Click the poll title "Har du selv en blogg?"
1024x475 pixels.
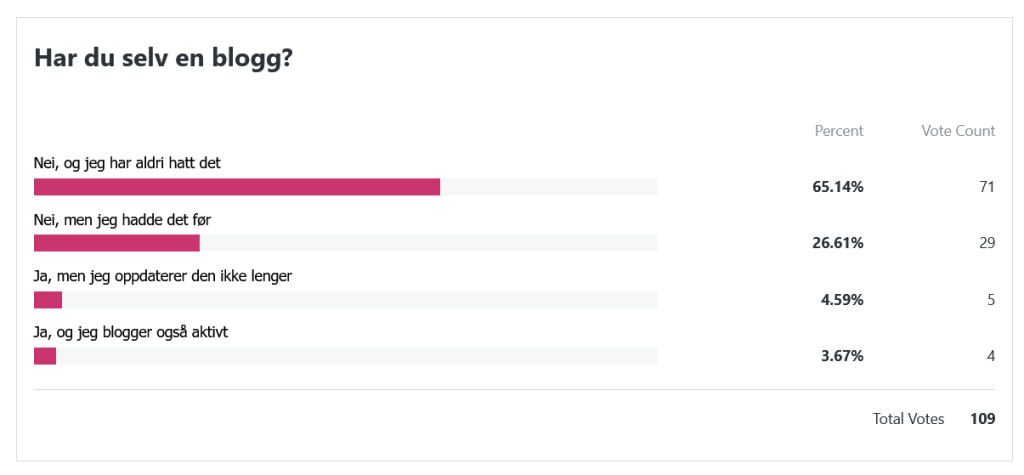(x=163, y=59)
